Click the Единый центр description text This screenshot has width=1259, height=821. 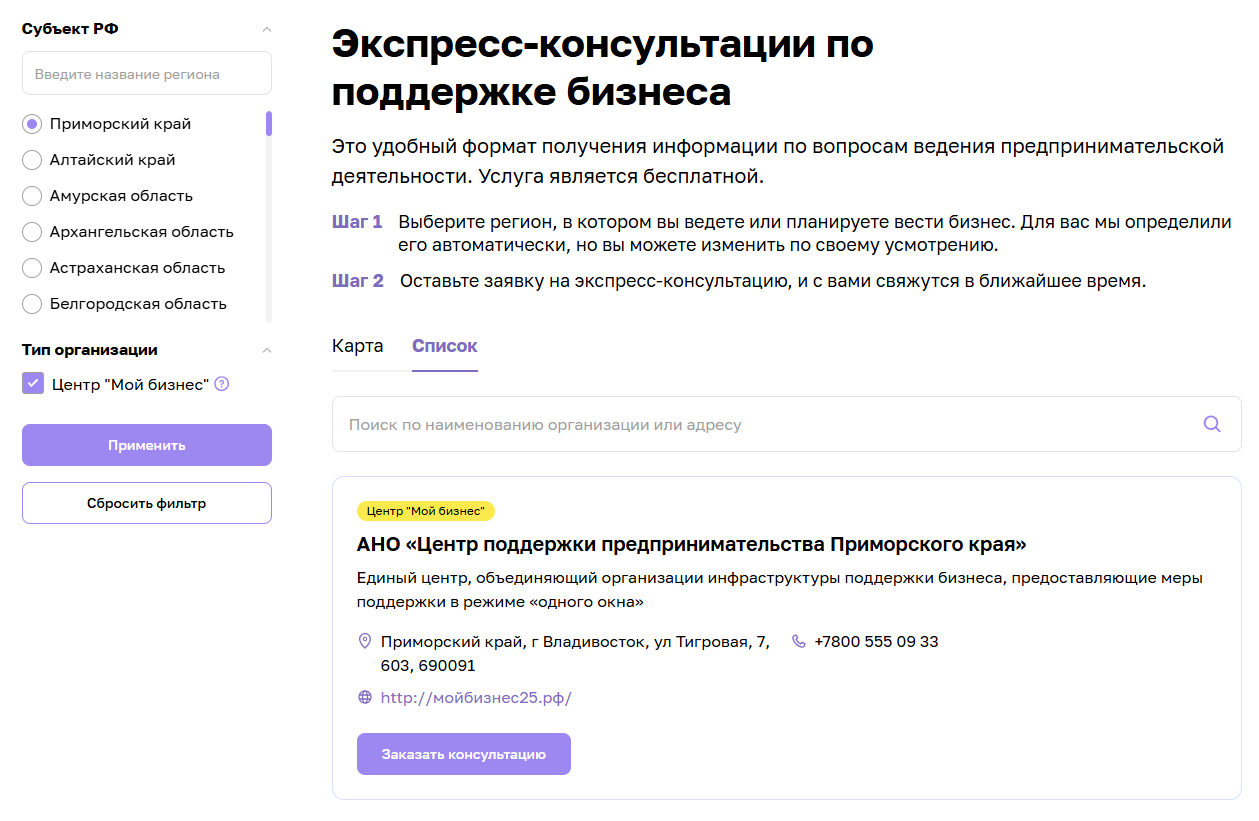click(780, 590)
